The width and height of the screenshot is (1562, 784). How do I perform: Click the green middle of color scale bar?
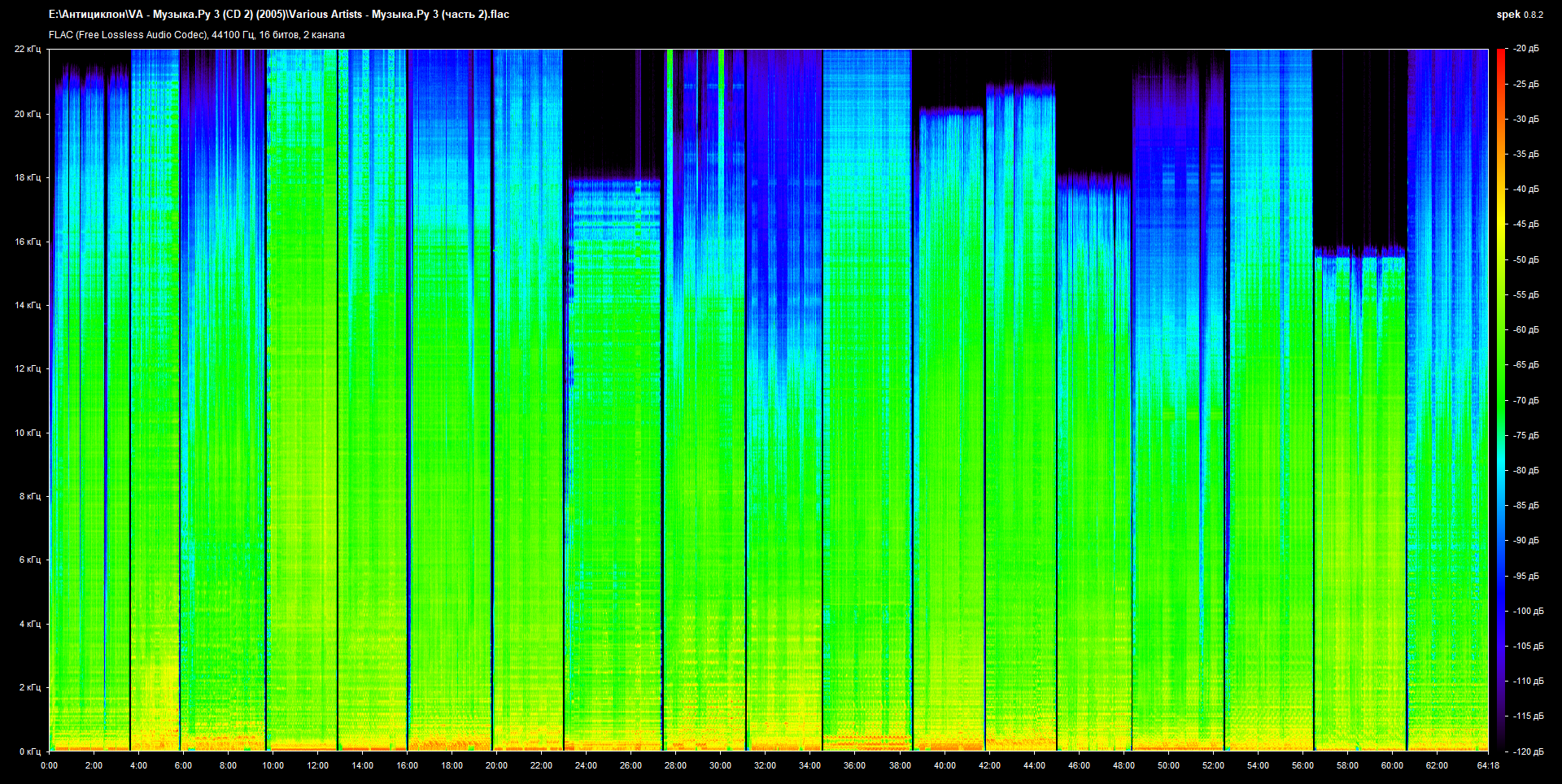point(1500,400)
